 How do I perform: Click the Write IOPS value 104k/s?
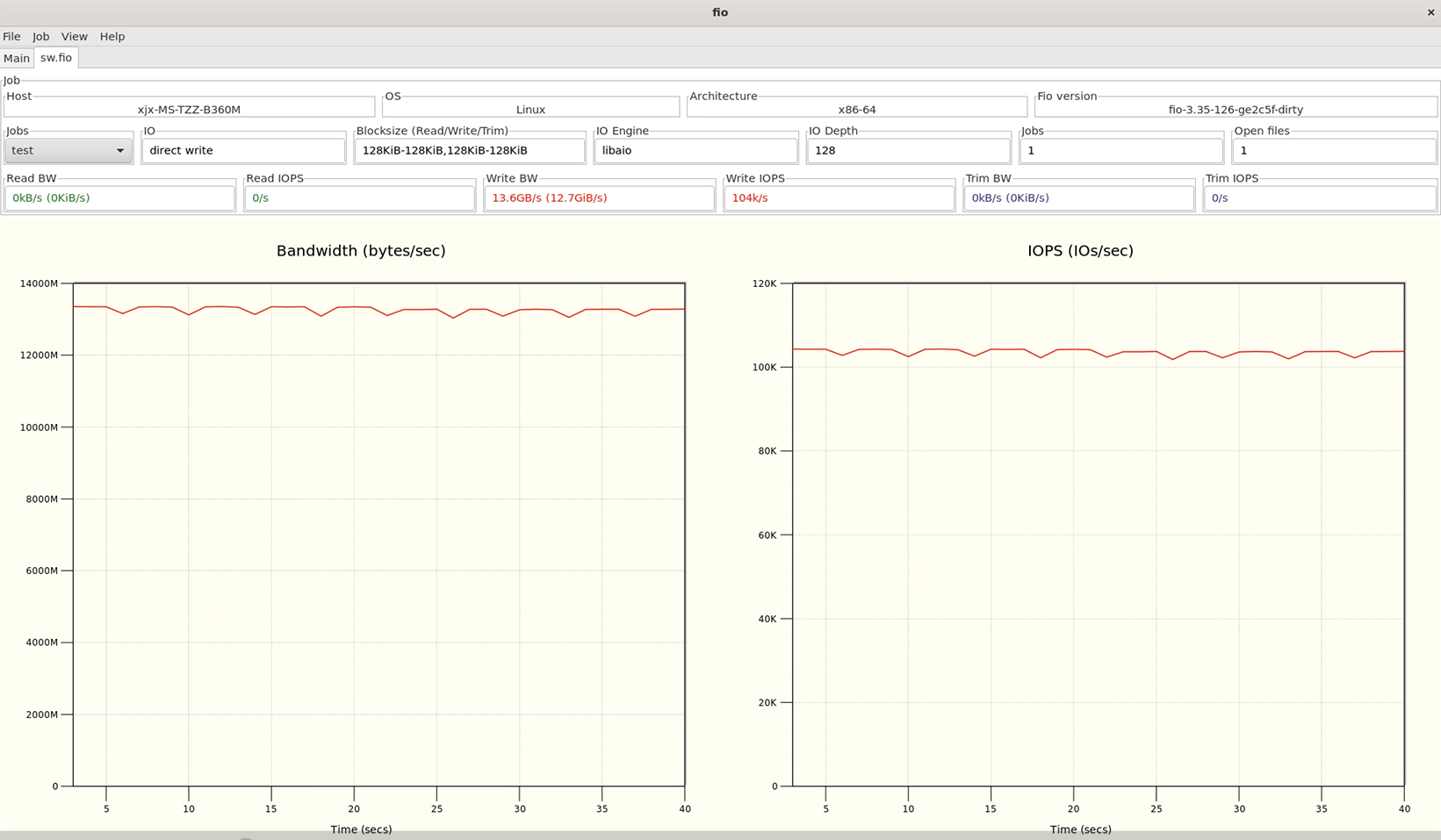pyautogui.click(x=839, y=197)
